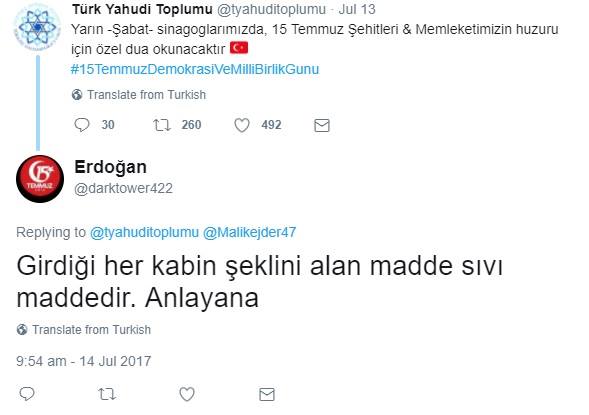
Task: Open @Malikejder47 mention link
Action: [249, 232]
